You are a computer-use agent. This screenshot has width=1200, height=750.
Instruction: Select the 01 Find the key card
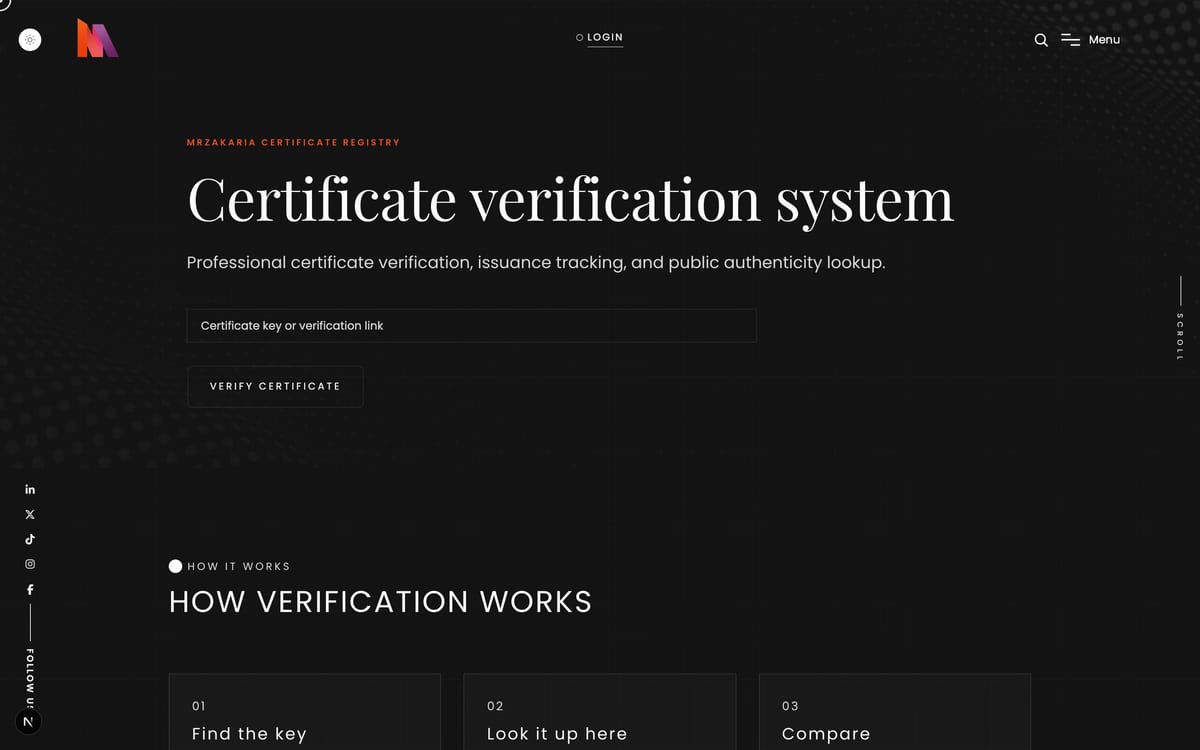click(x=305, y=712)
